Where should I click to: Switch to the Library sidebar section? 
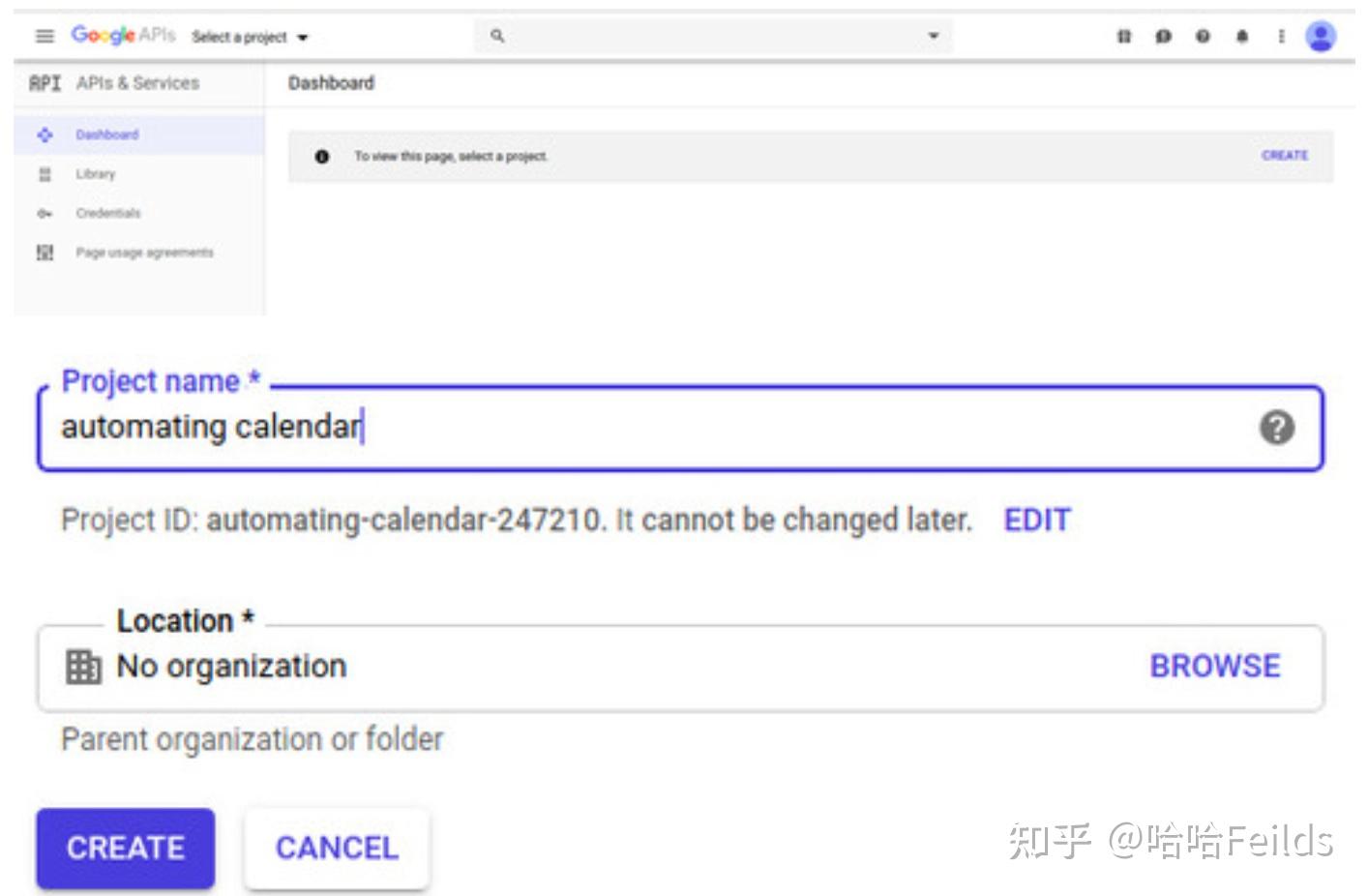click(x=96, y=174)
